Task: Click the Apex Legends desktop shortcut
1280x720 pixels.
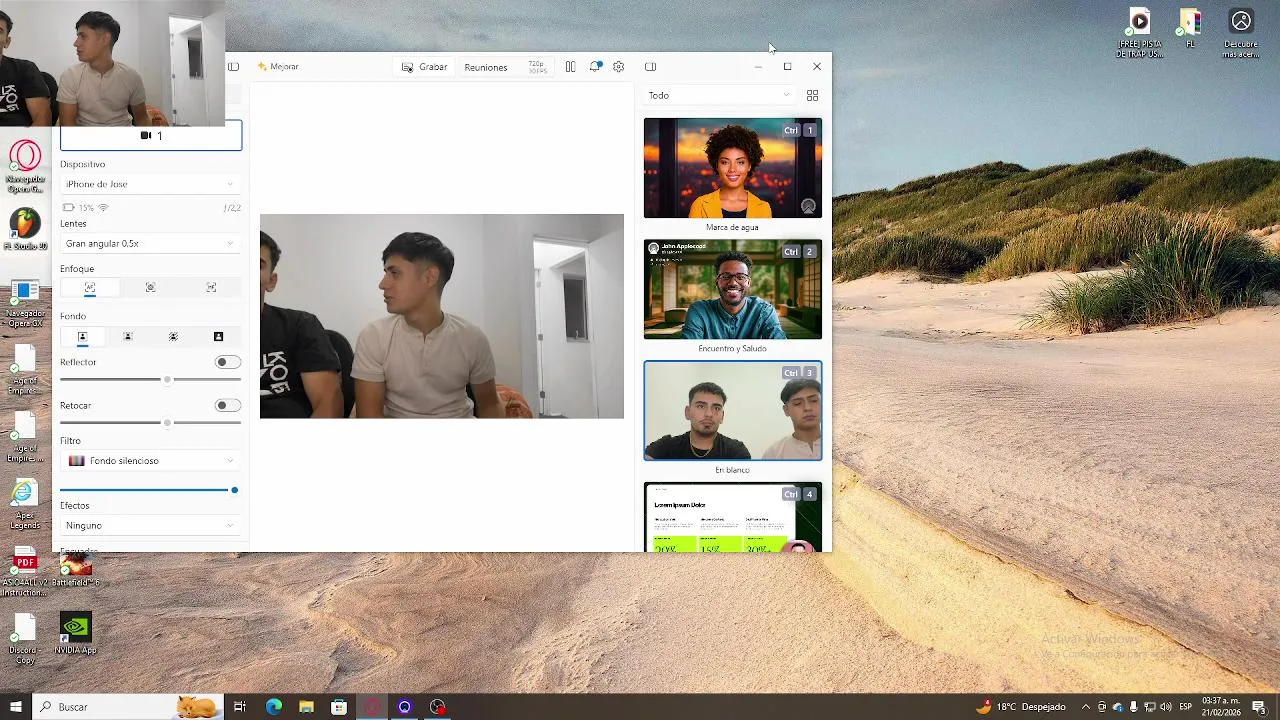Action: pos(25,505)
